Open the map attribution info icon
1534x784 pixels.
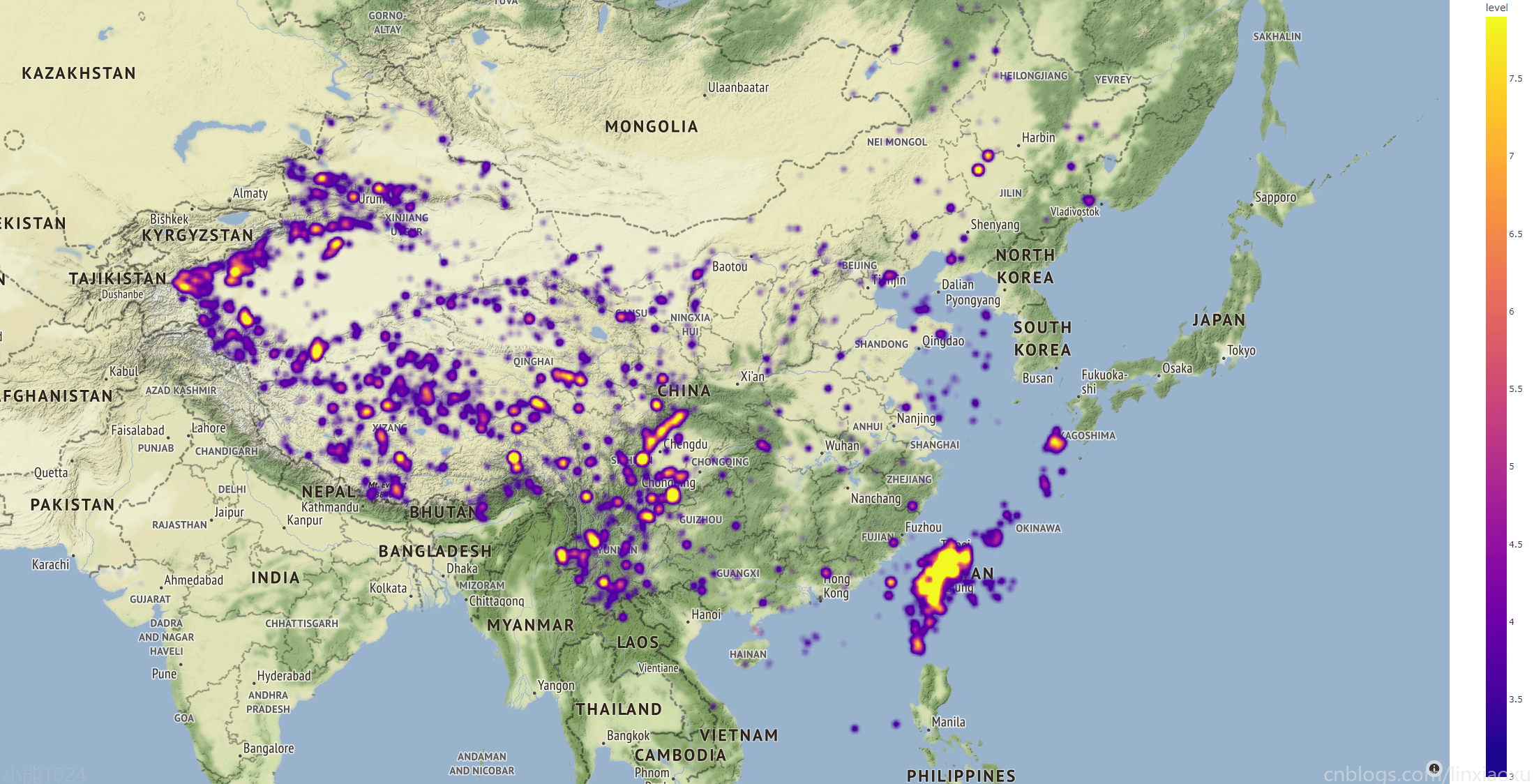[x=1434, y=768]
